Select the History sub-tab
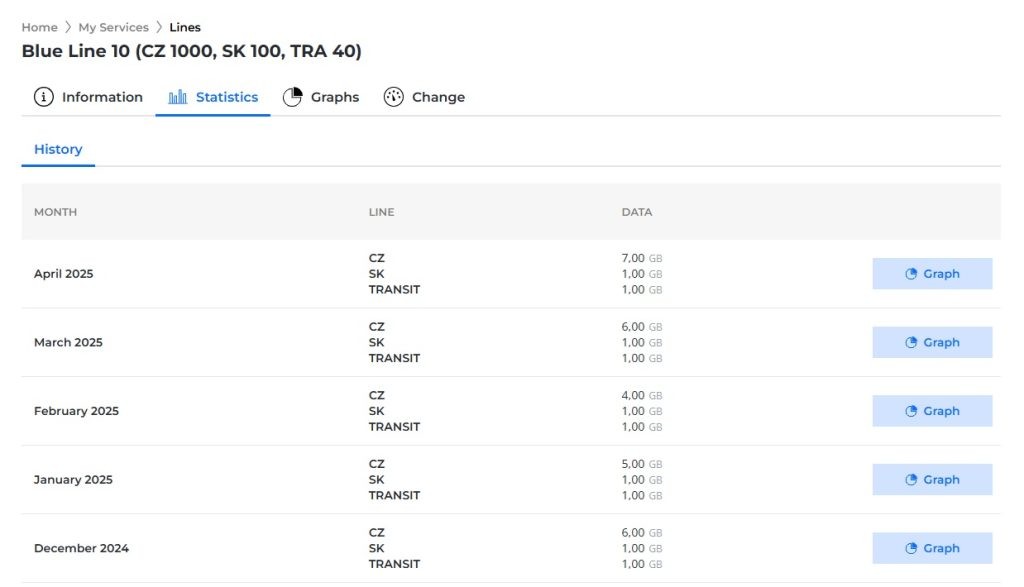 coord(58,149)
